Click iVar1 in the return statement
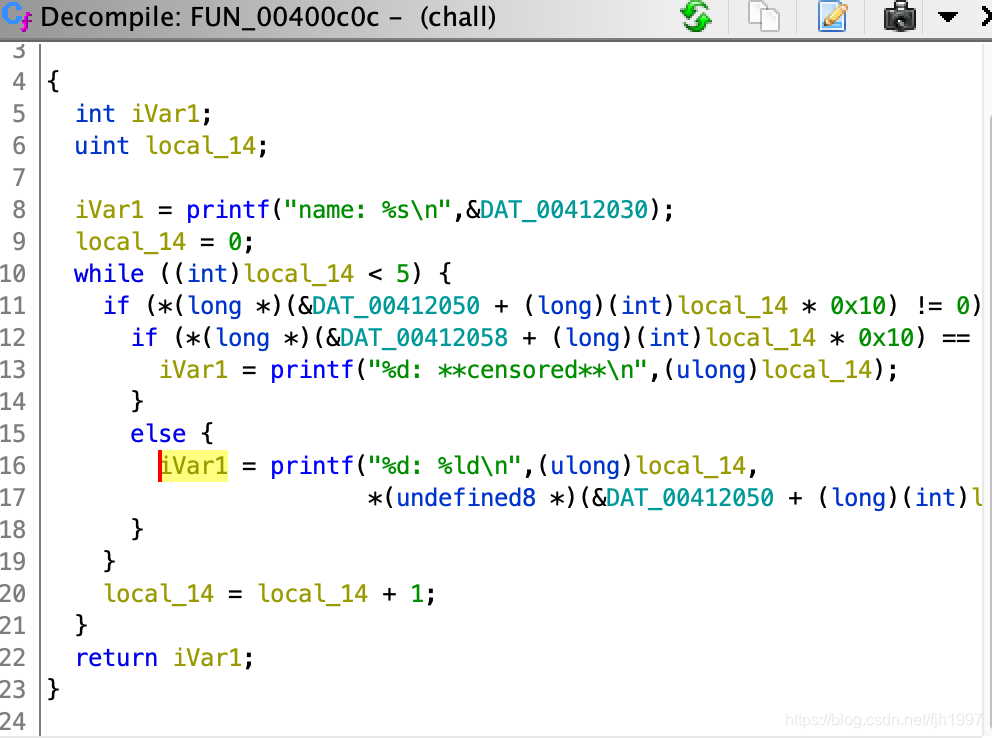The image size is (992, 738). (x=208, y=658)
